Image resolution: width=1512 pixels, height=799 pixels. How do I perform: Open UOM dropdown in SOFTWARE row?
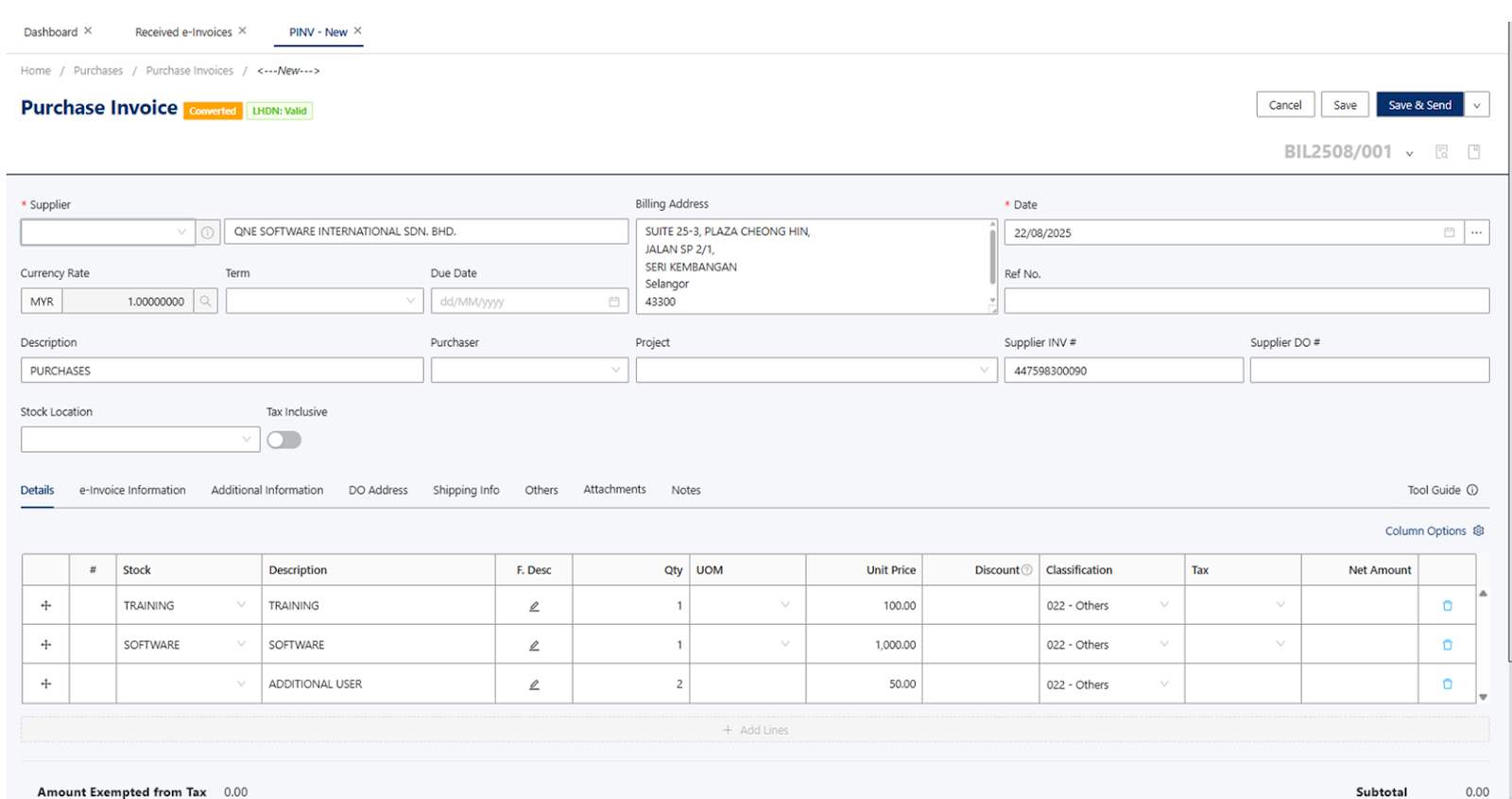click(785, 644)
